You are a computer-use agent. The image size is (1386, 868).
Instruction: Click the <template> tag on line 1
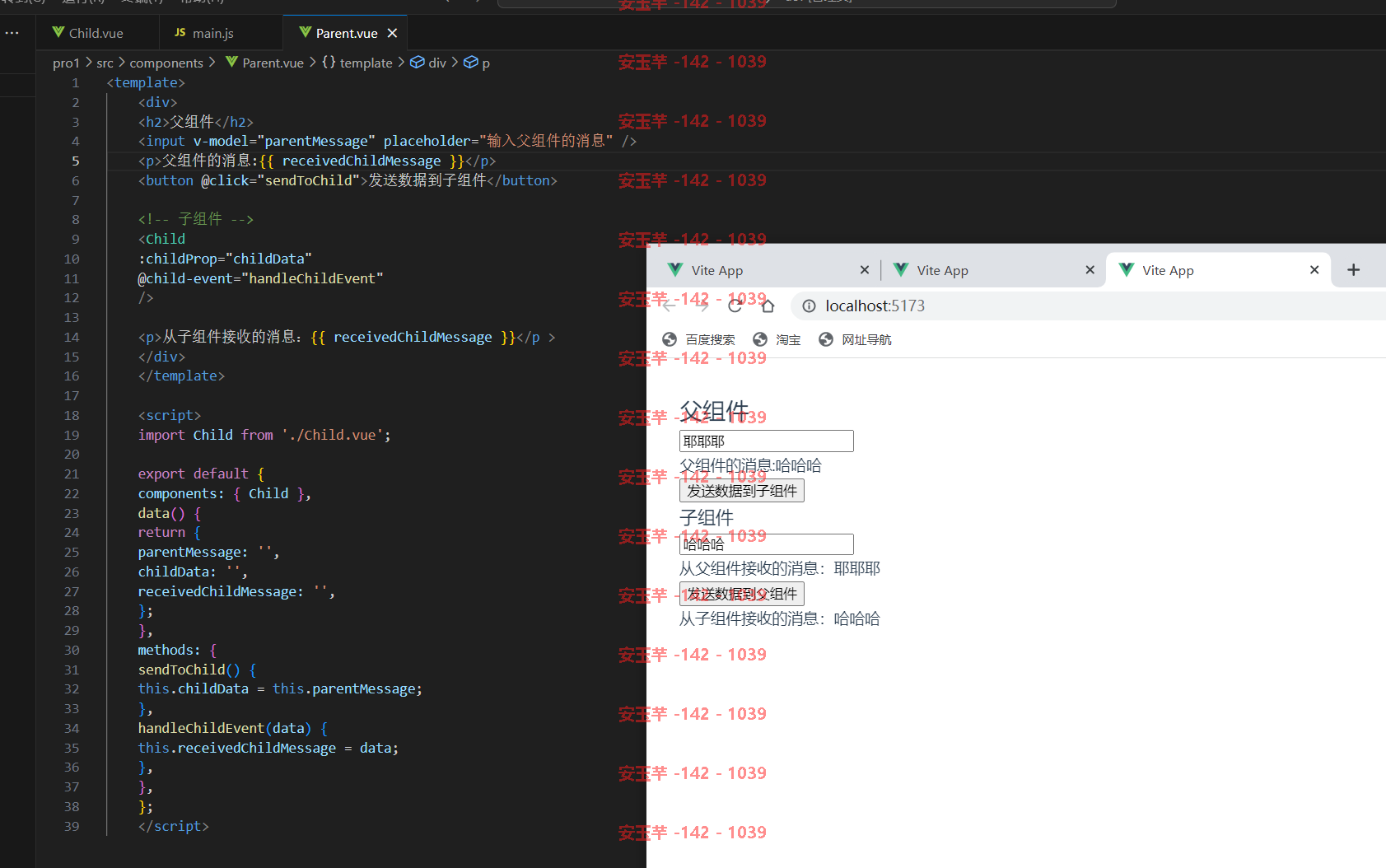coord(146,82)
